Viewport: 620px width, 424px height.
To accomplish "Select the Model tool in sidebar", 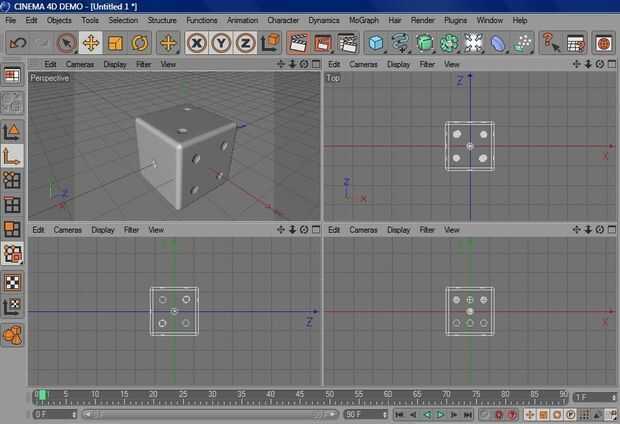I will pyautogui.click(x=12, y=132).
